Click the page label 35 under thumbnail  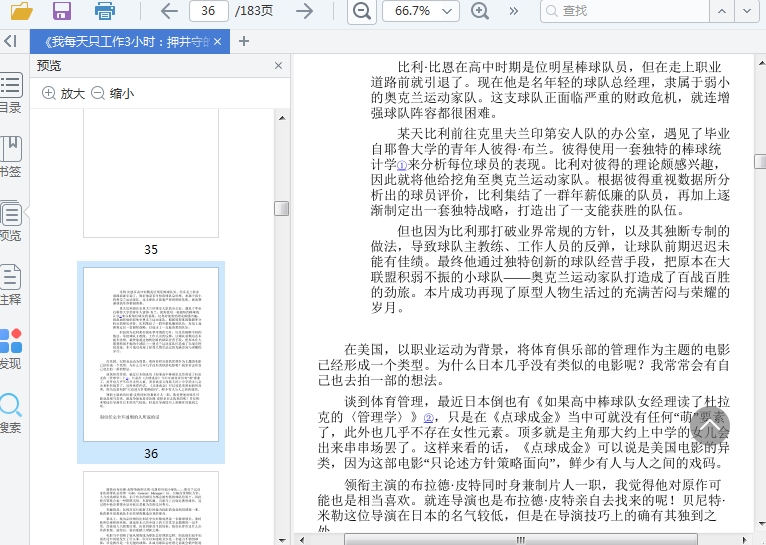pos(151,250)
